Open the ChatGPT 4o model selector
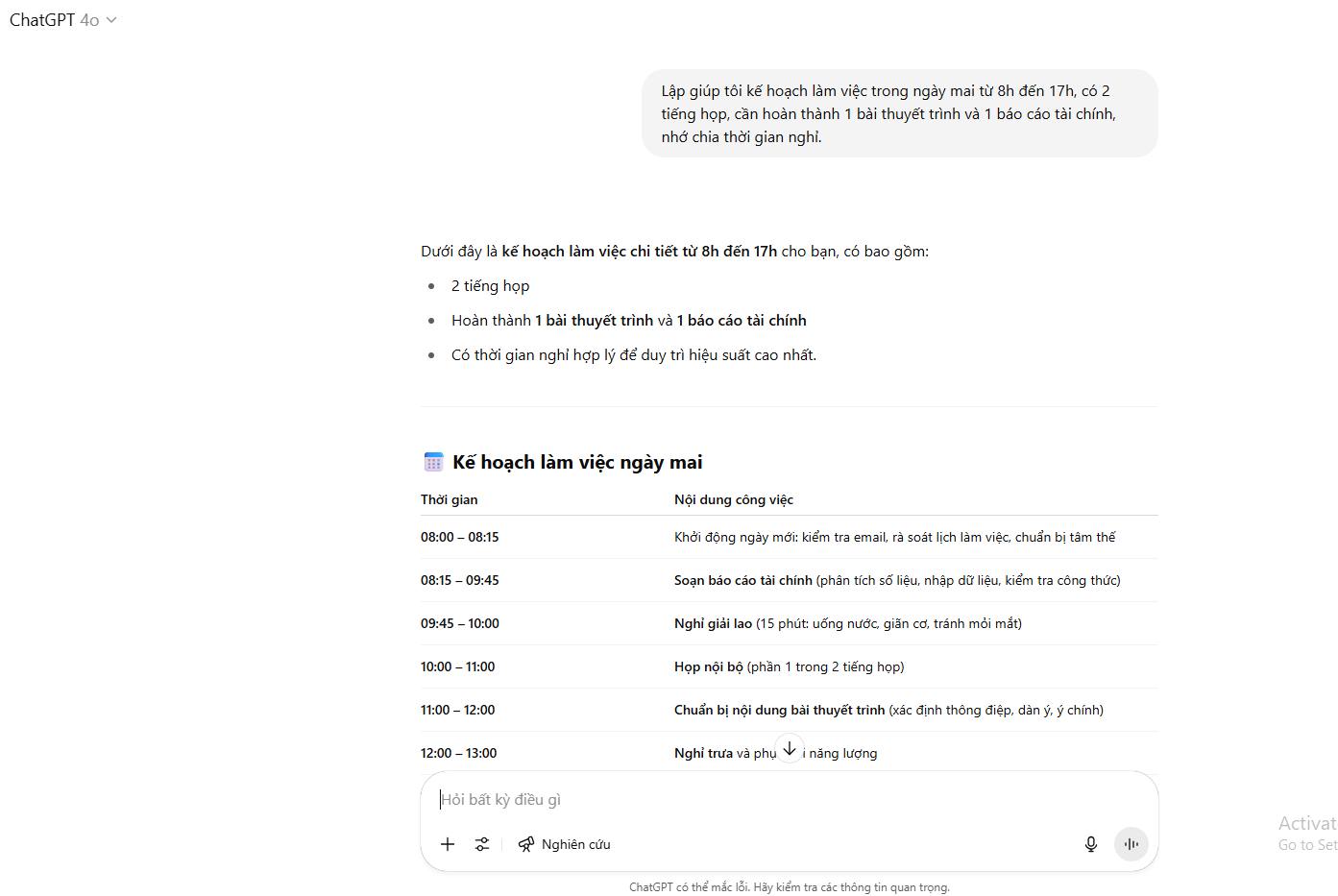 coord(62,20)
